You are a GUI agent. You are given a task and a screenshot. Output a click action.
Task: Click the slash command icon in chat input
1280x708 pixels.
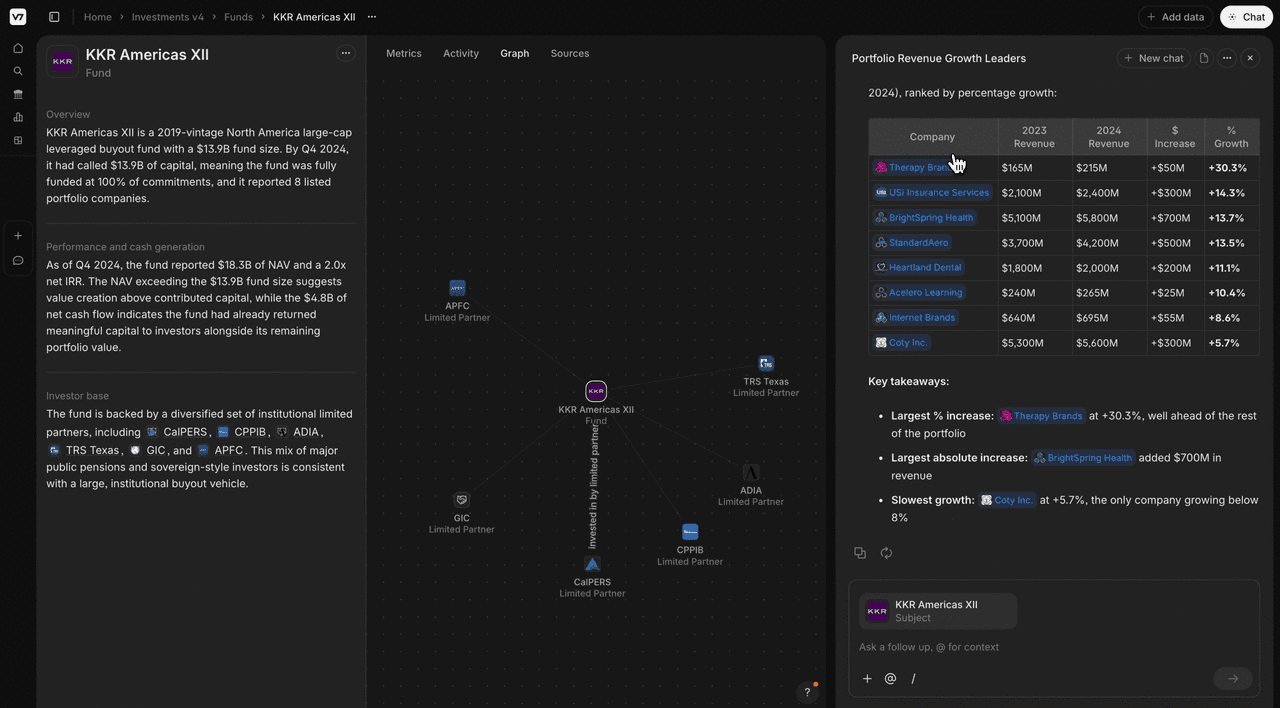[x=913, y=679]
